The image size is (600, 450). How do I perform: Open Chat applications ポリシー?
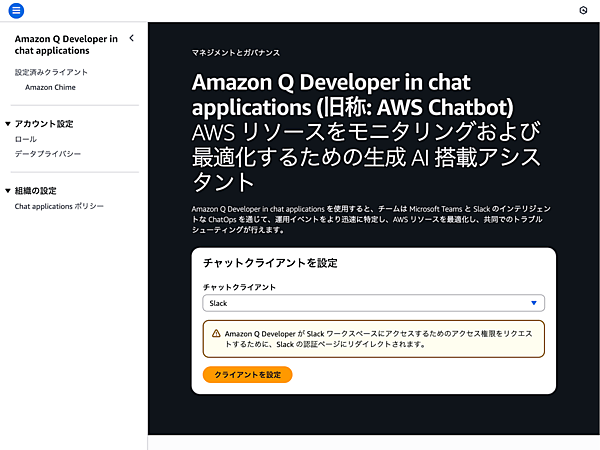pyautogui.click(x=59, y=206)
